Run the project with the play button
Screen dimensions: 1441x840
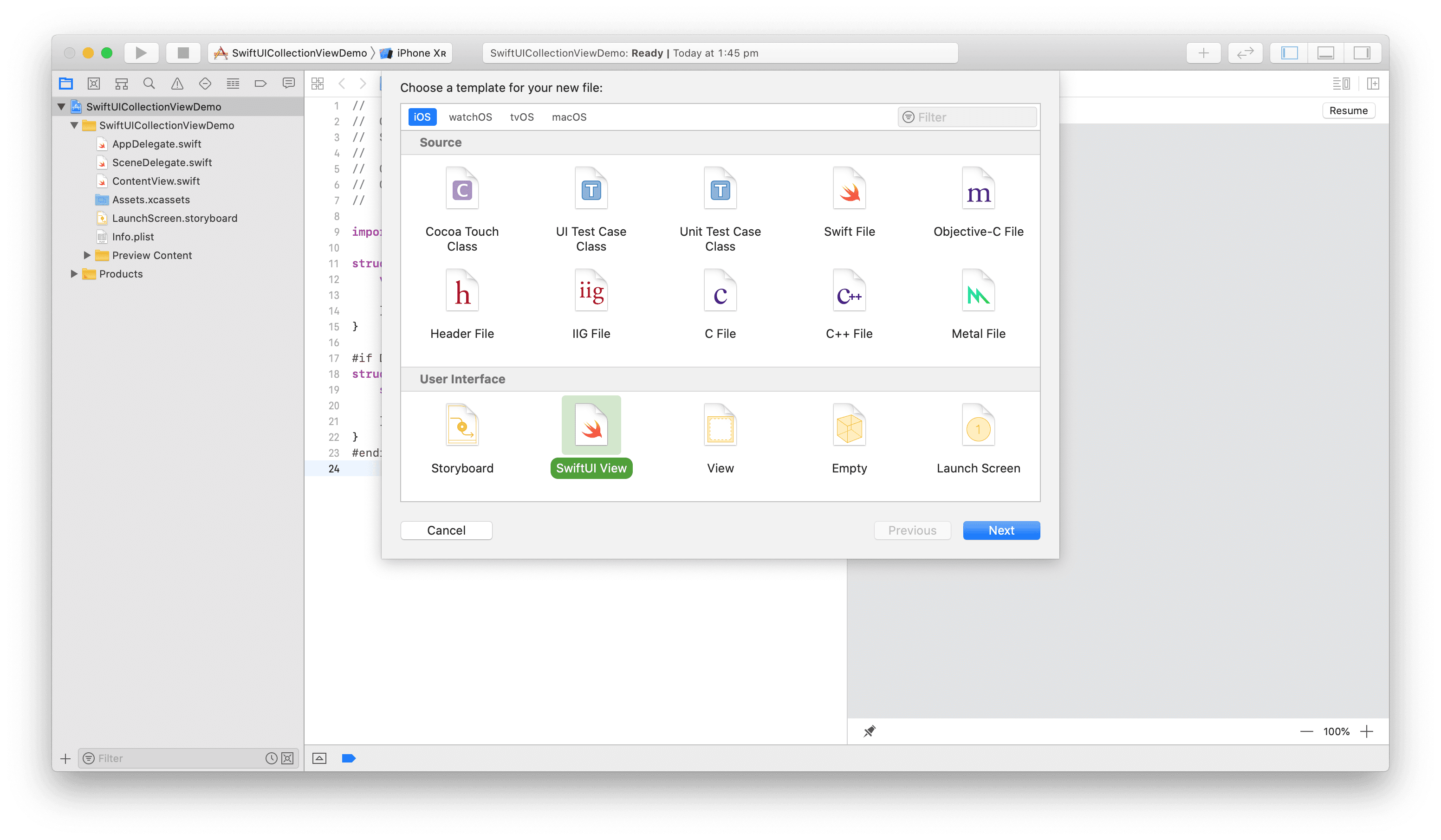point(141,52)
